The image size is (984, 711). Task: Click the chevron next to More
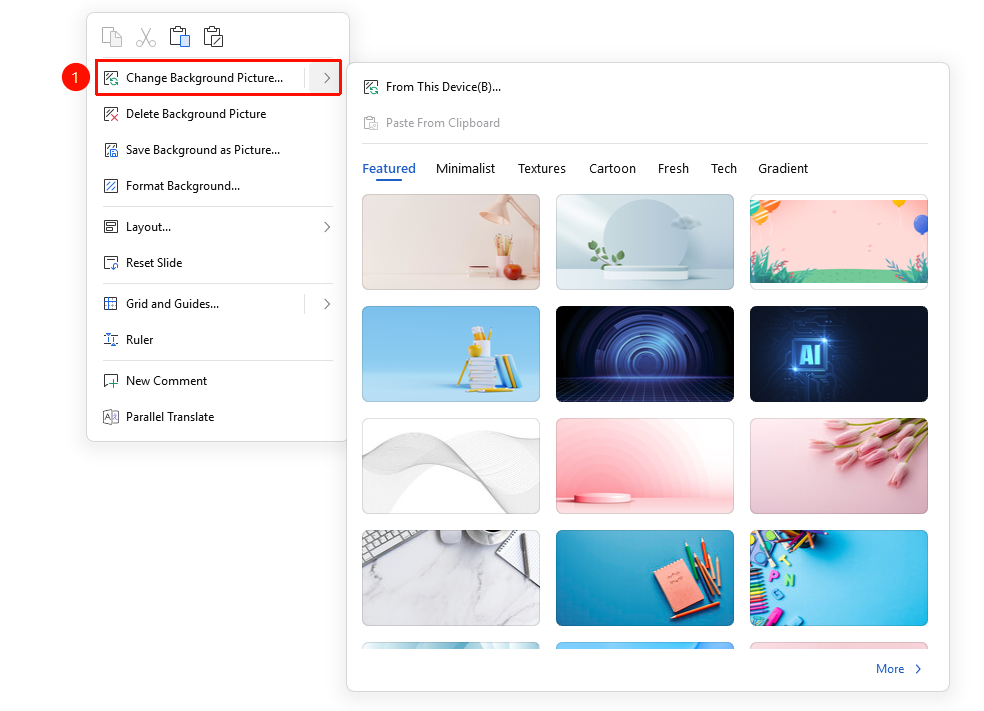pyautogui.click(x=918, y=669)
